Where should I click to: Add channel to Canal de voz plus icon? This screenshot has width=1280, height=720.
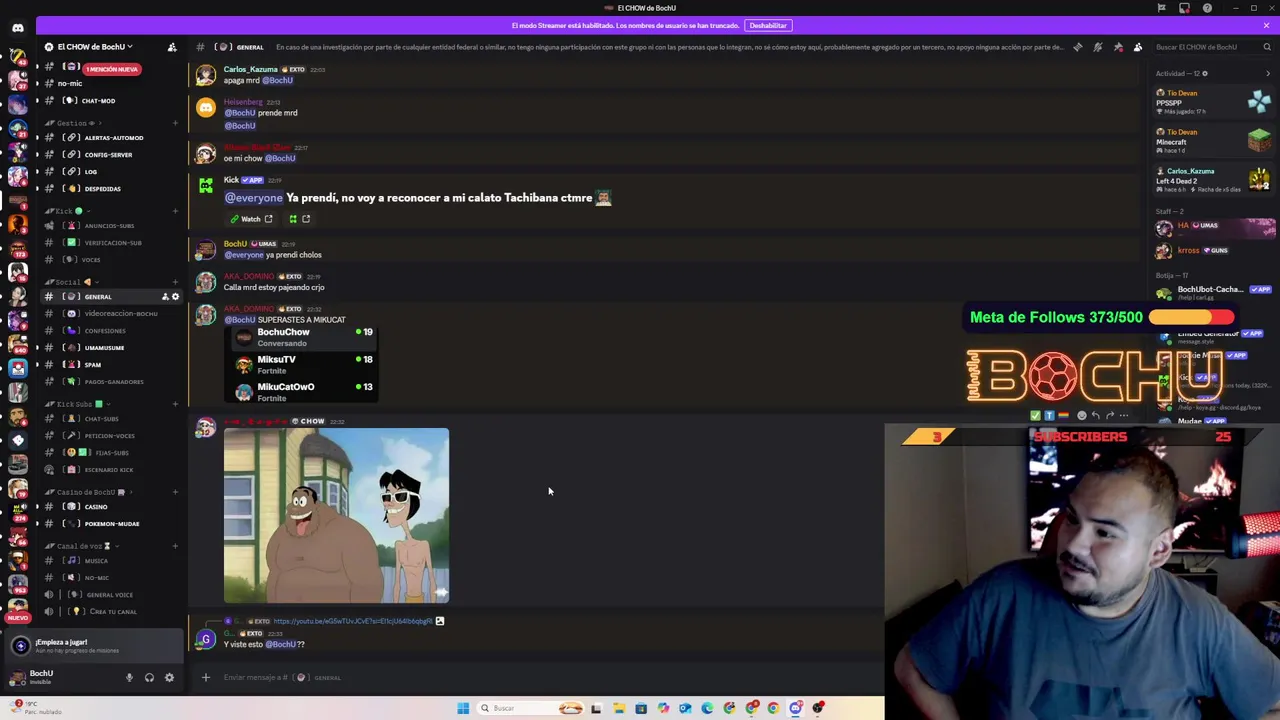[175, 546]
